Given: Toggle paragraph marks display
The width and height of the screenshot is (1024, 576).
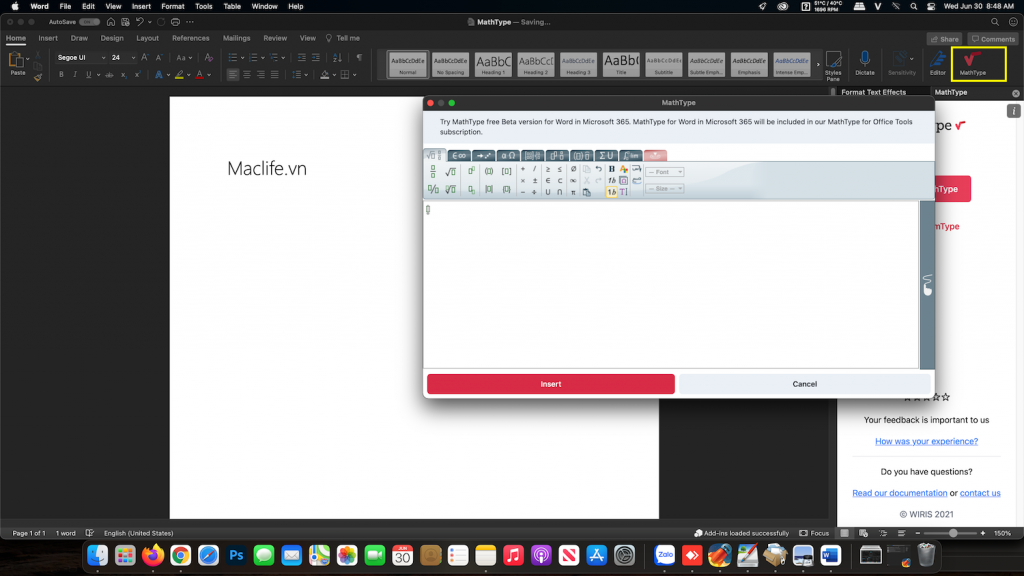Looking at the screenshot, I should click(x=358, y=57).
